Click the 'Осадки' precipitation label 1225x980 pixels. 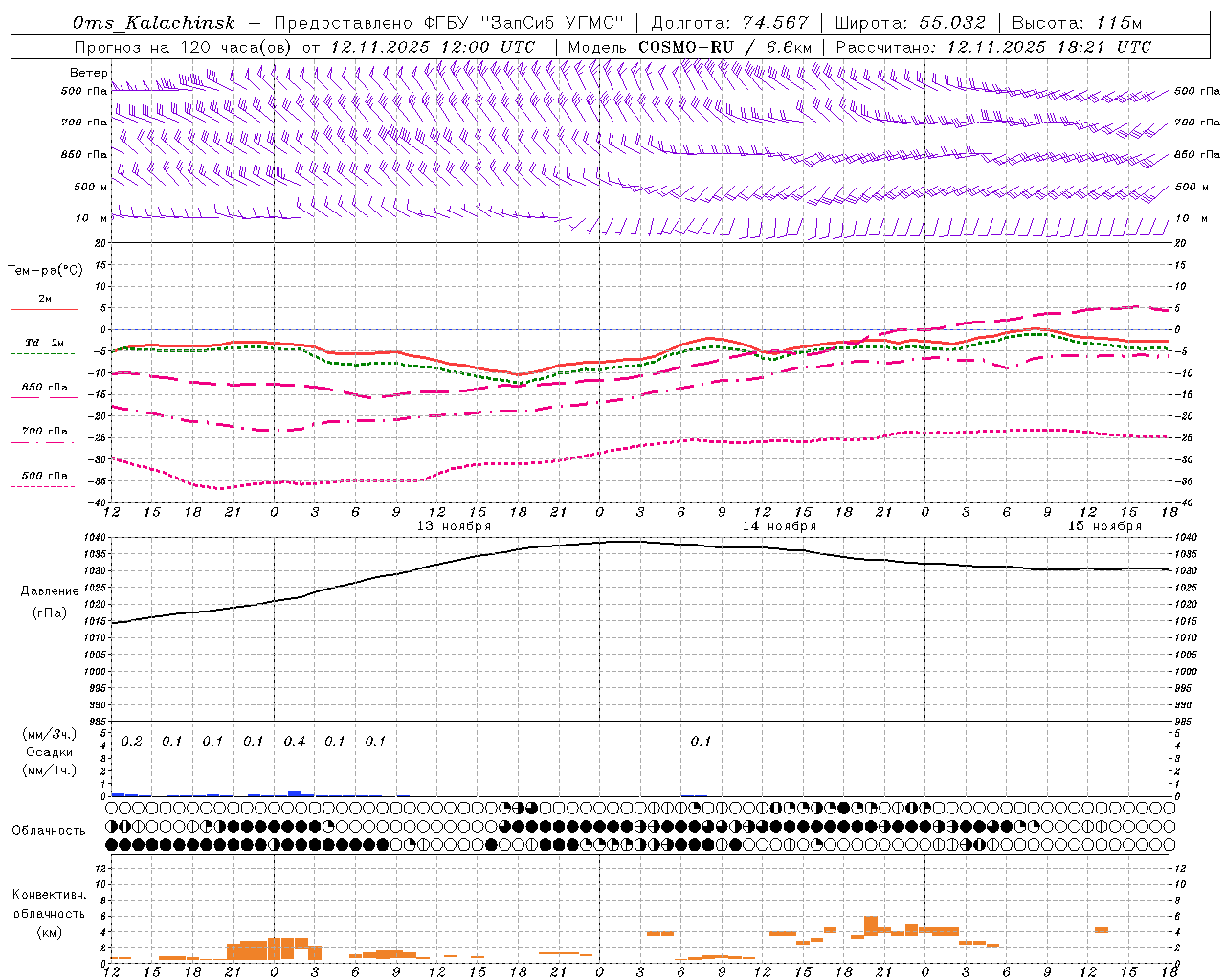[x=50, y=752]
